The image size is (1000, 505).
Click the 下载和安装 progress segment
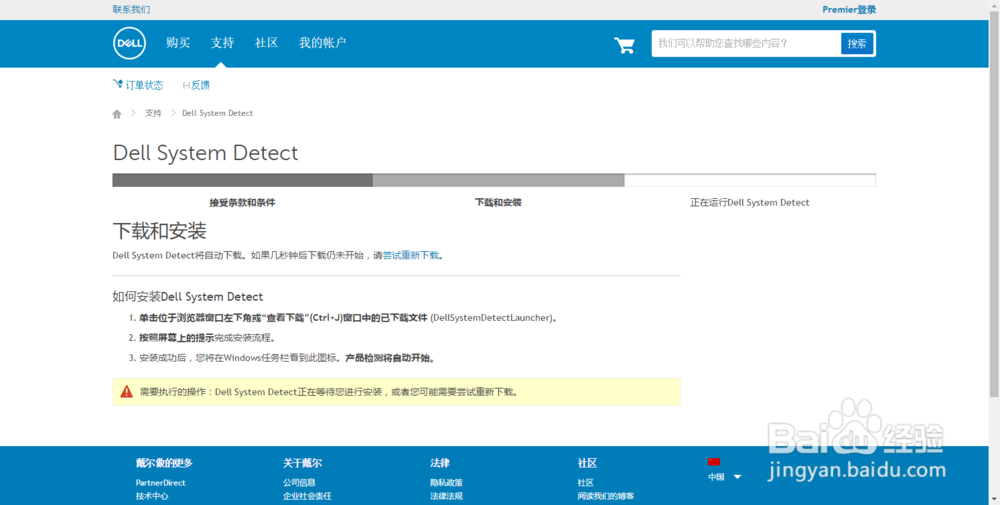click(498, 180)
